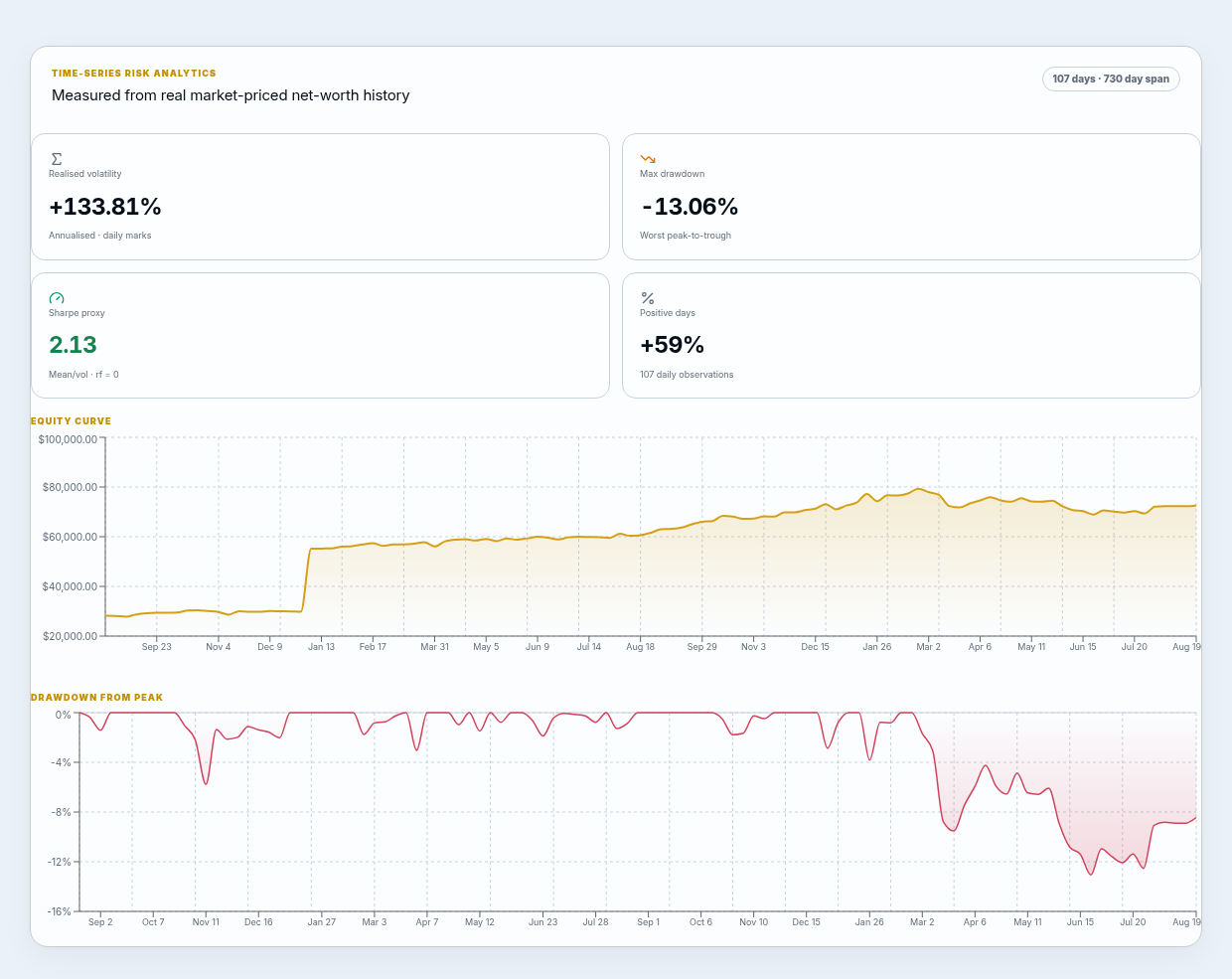The width and height of the screenshot is (1232, 979).
Task: Click the percent icon above Positive days
Action: 648,298
